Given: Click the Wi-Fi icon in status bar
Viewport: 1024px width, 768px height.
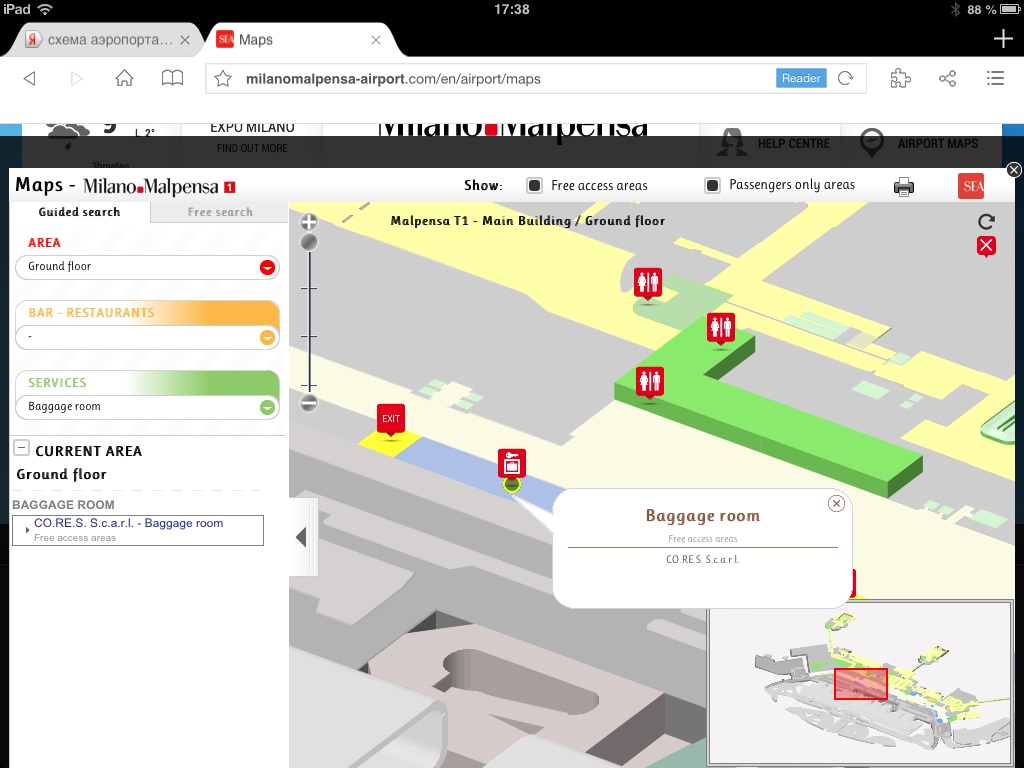Looking at the screenshot, I should pyautogui.click(x=45, y=9).
